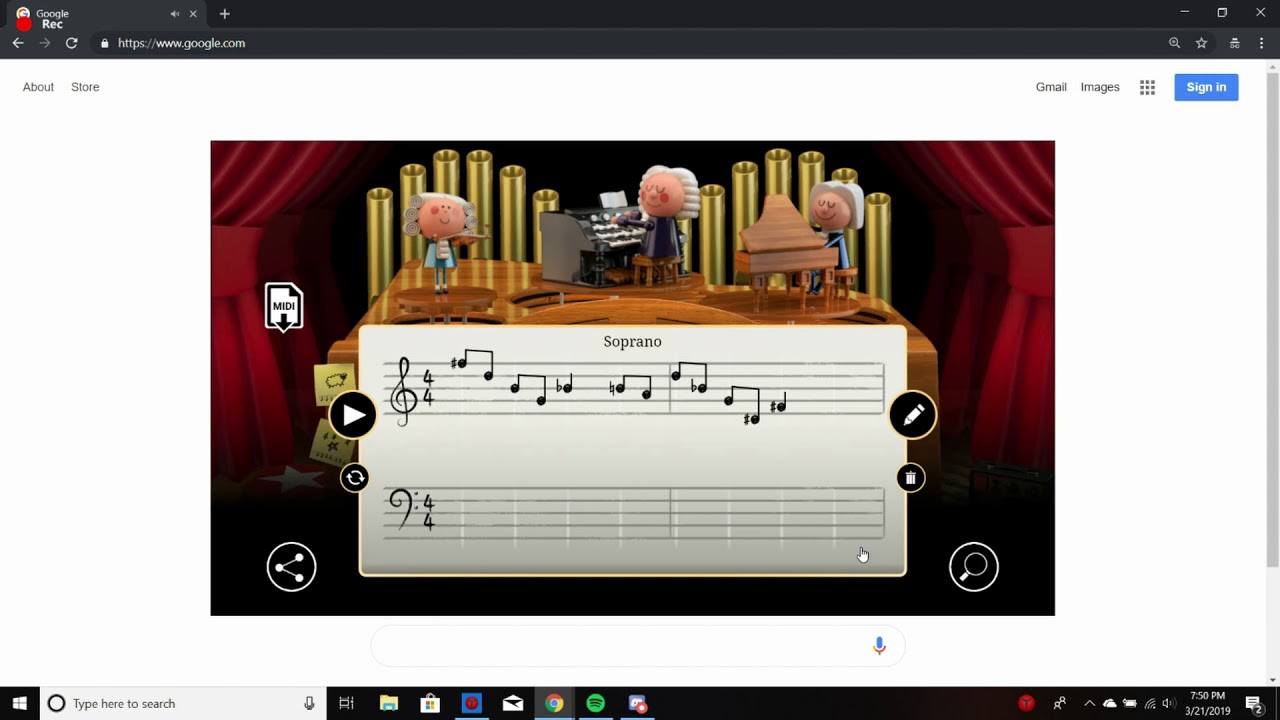Open a new browser tab

pos(224,14)
